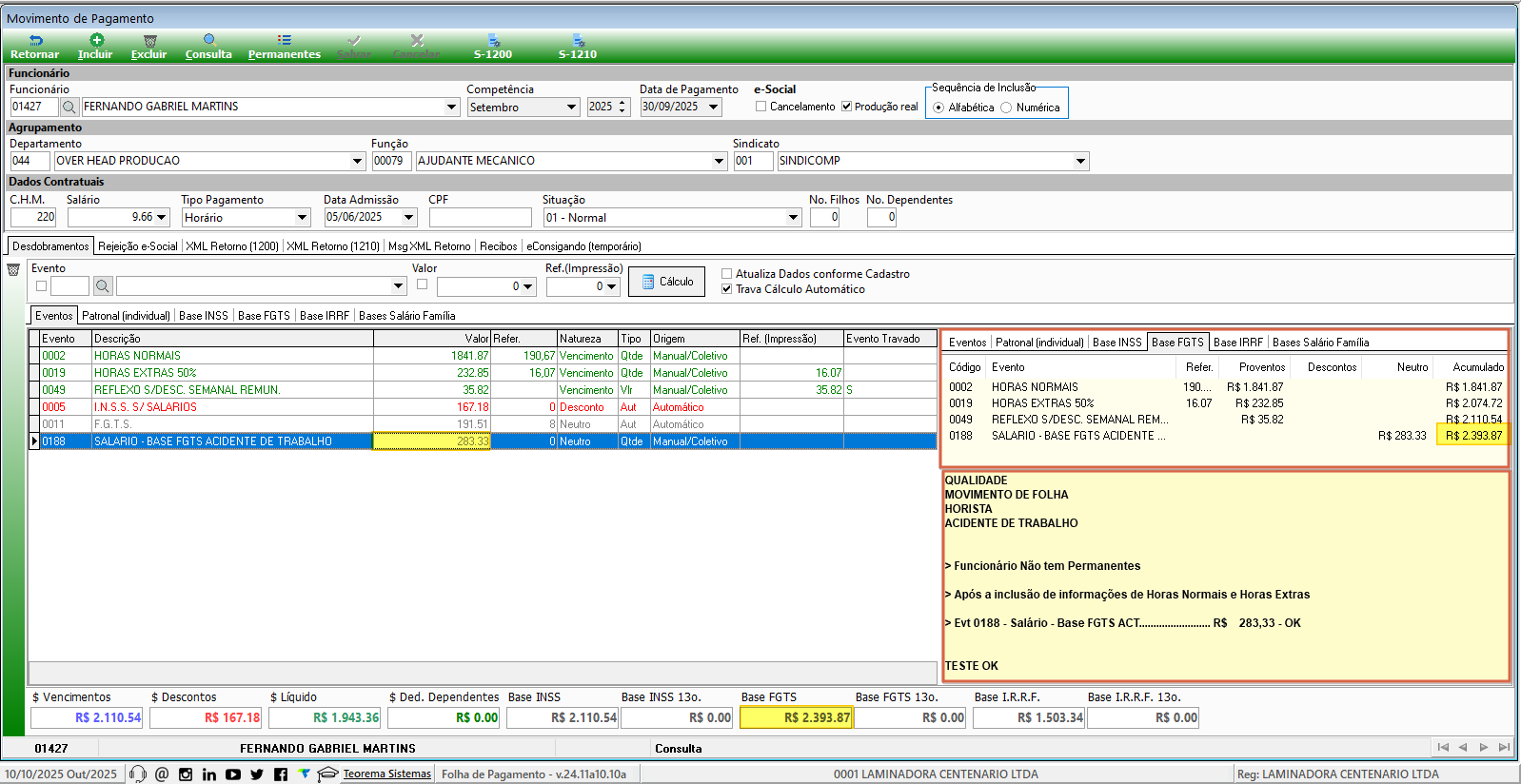1521x784 pixels.
Task: Open YouTube icon in status bar
Action: click(233, 774)
